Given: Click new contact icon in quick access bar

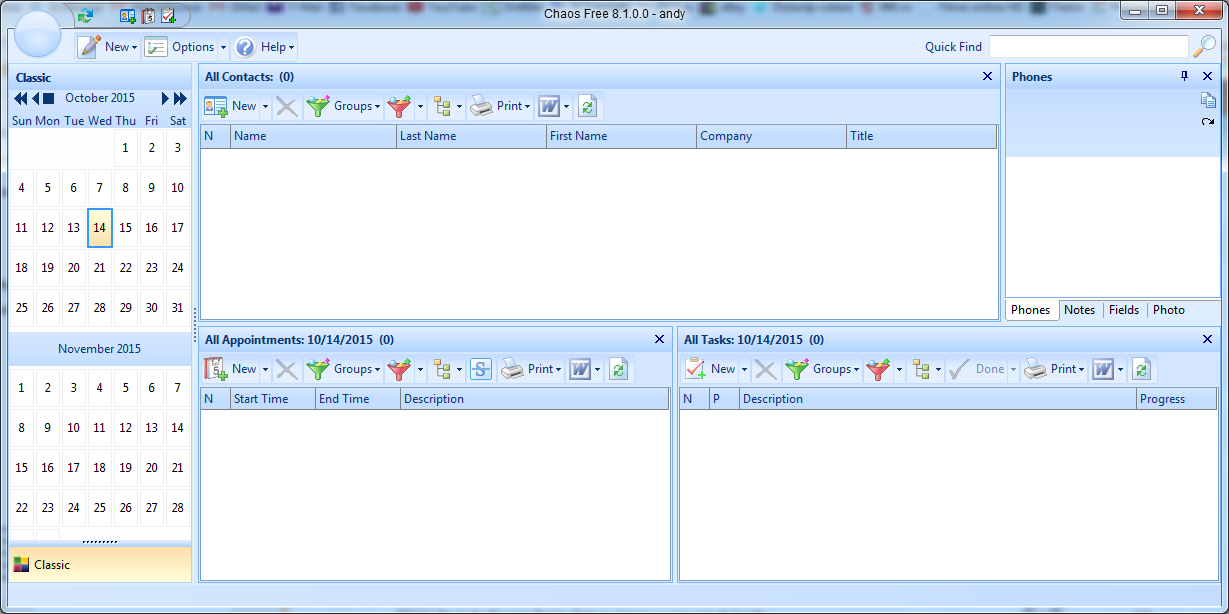Looking at the screenshot, I should [128, 15].
